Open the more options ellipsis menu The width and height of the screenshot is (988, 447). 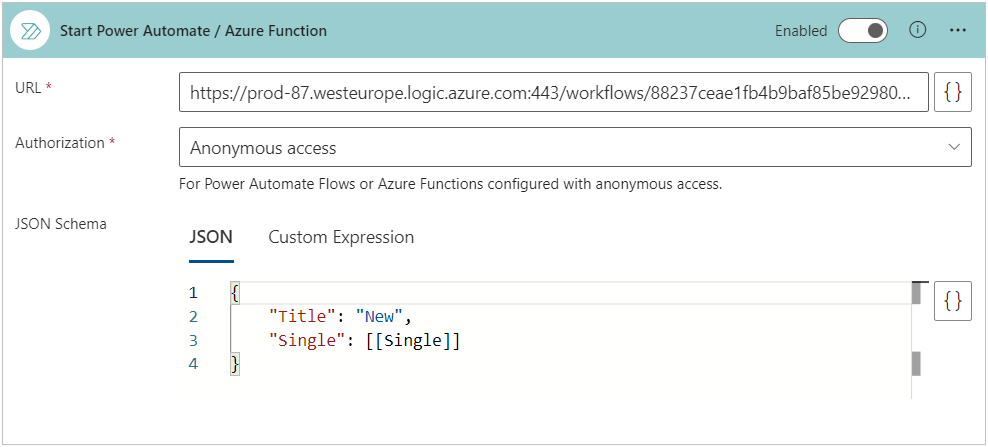(x=958, y=31)
